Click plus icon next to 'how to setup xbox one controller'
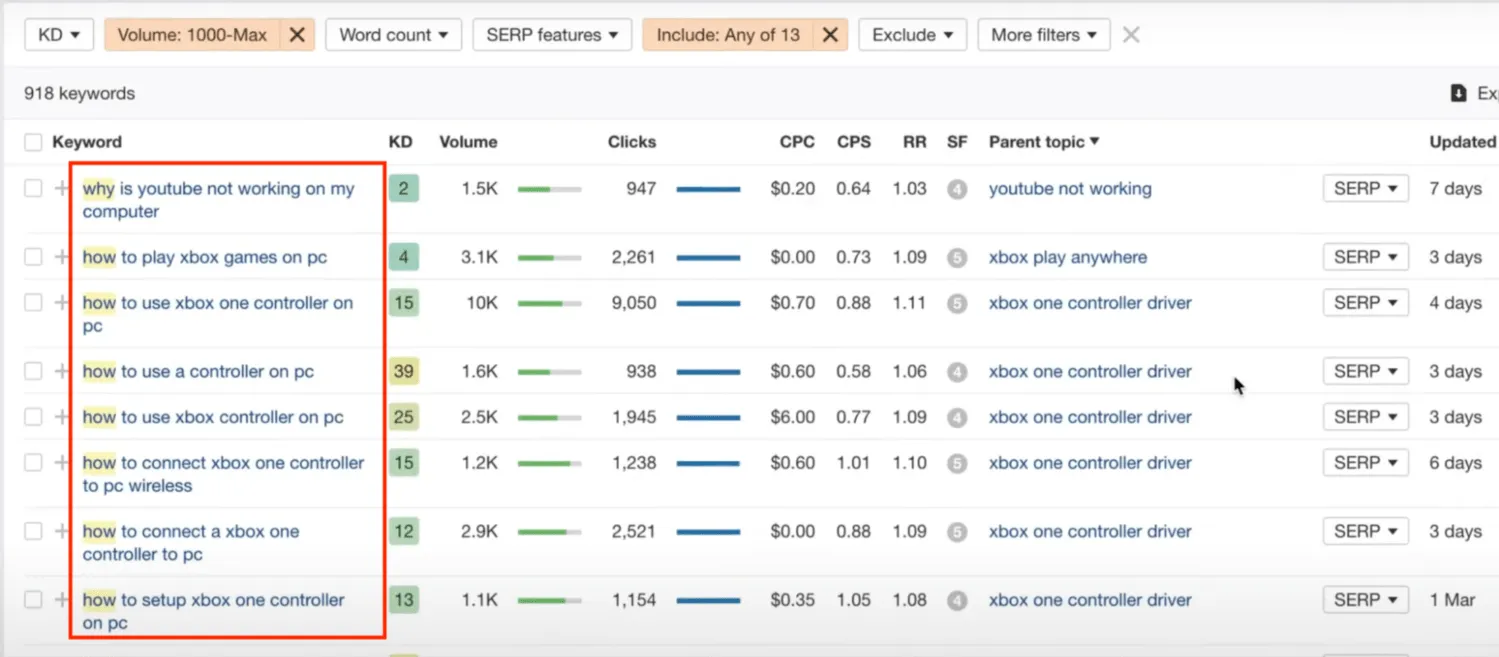 tap(62, 600)
